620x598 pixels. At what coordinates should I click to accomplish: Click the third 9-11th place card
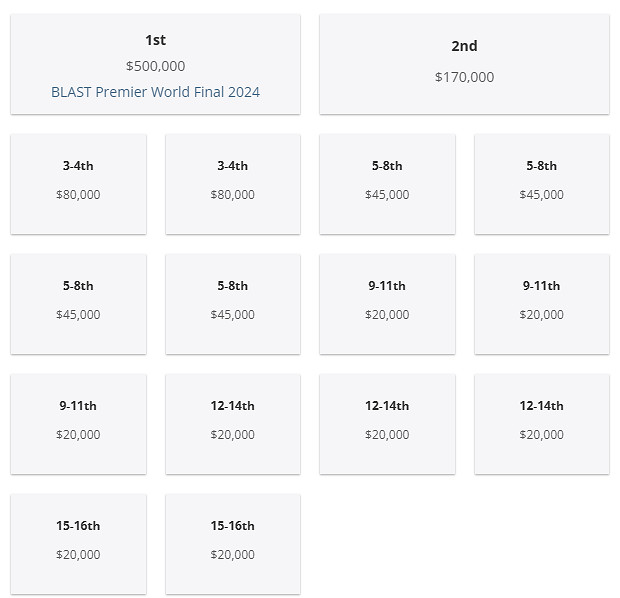tap(78, 424)
